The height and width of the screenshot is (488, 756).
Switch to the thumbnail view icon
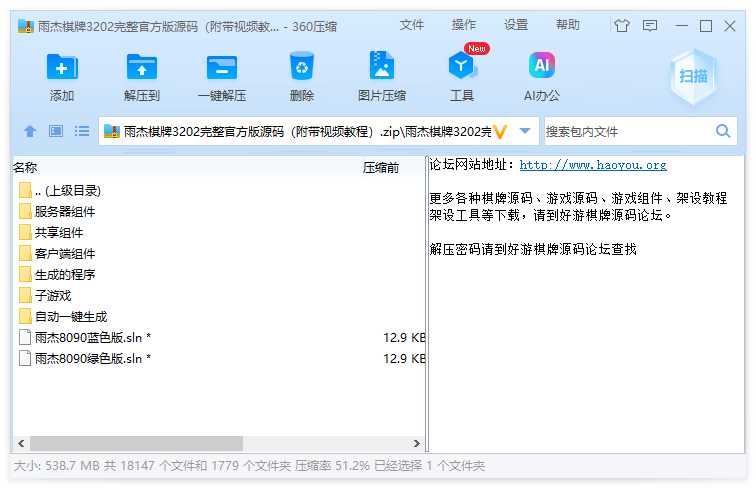click(x=56, y=131)
